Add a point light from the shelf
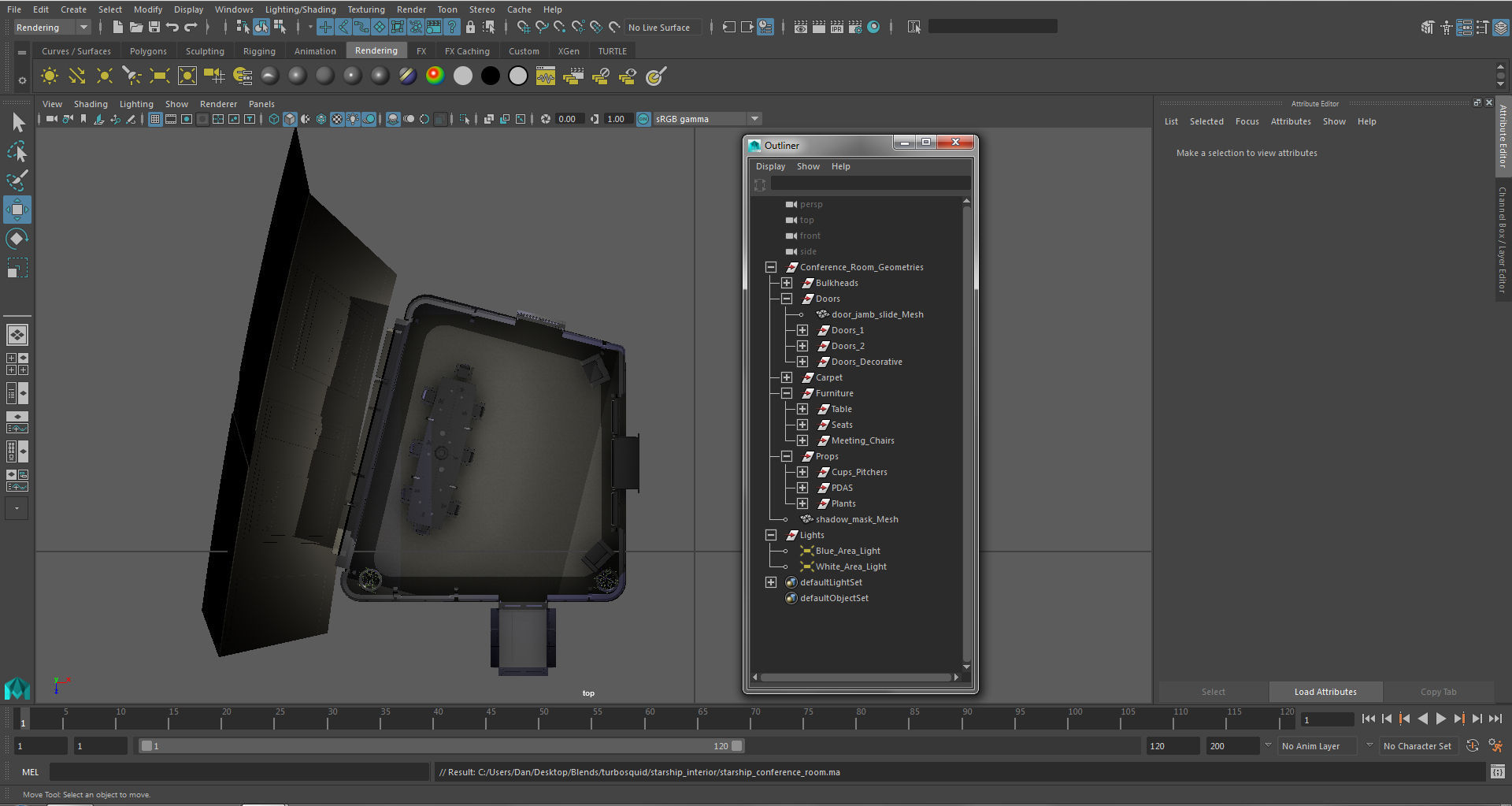This screenshot has width=1512, height=806. pos(104,76)
